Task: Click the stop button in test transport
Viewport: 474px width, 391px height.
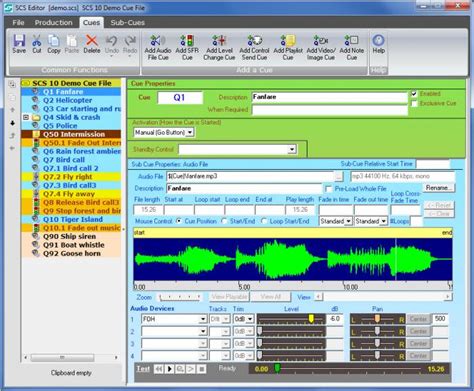Action: [x=201, y=369]
